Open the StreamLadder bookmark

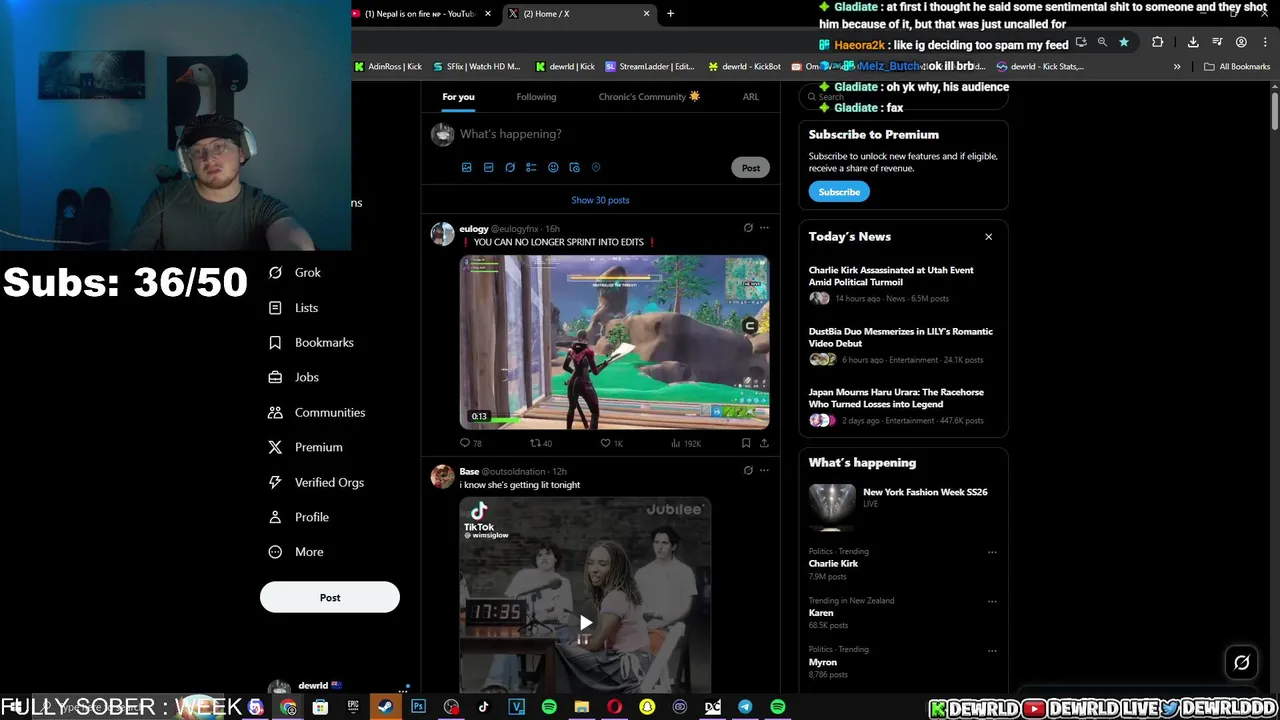coord(650,67)
